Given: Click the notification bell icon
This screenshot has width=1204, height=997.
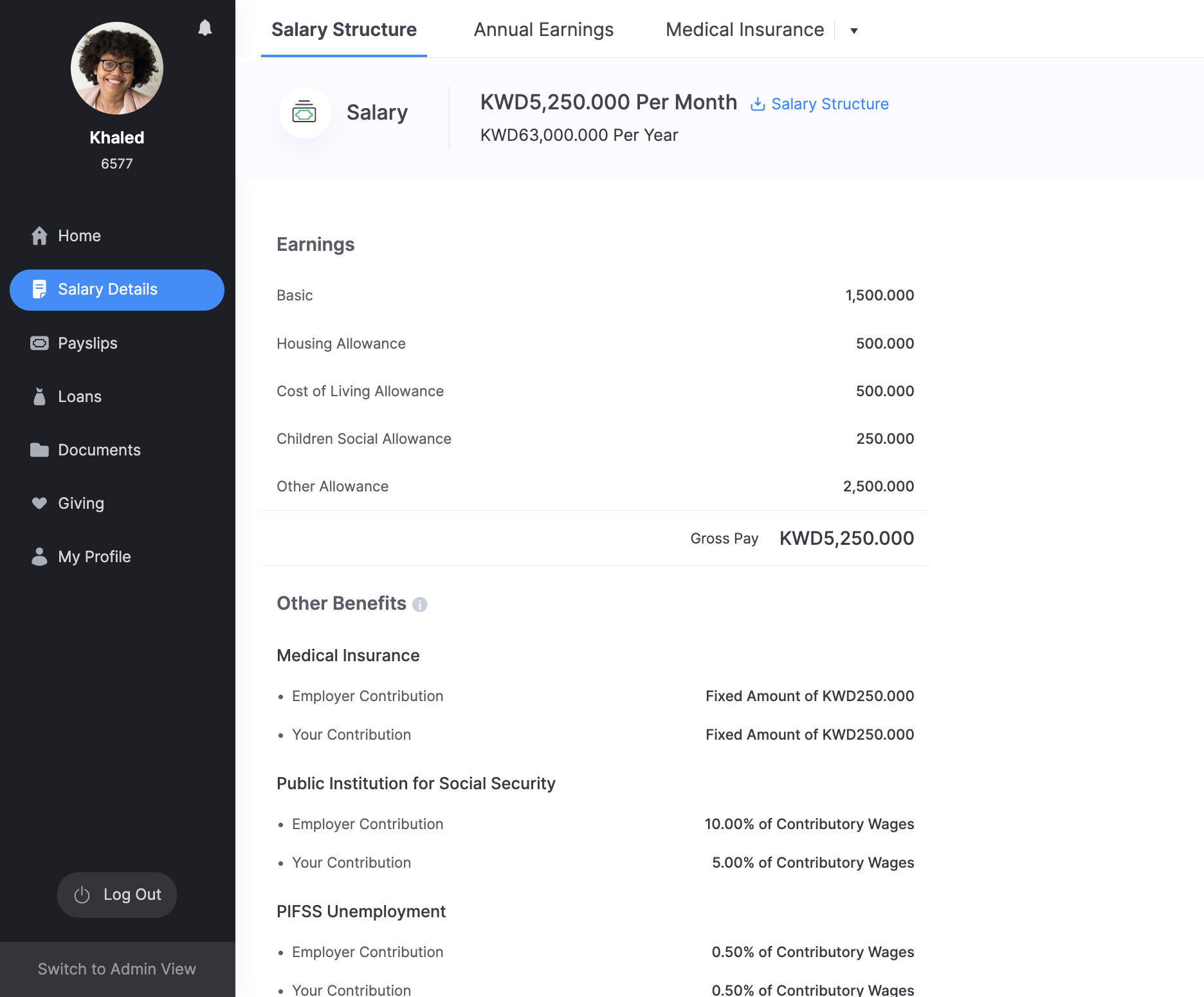Looking at the screenshot, I should click(205, 28).
